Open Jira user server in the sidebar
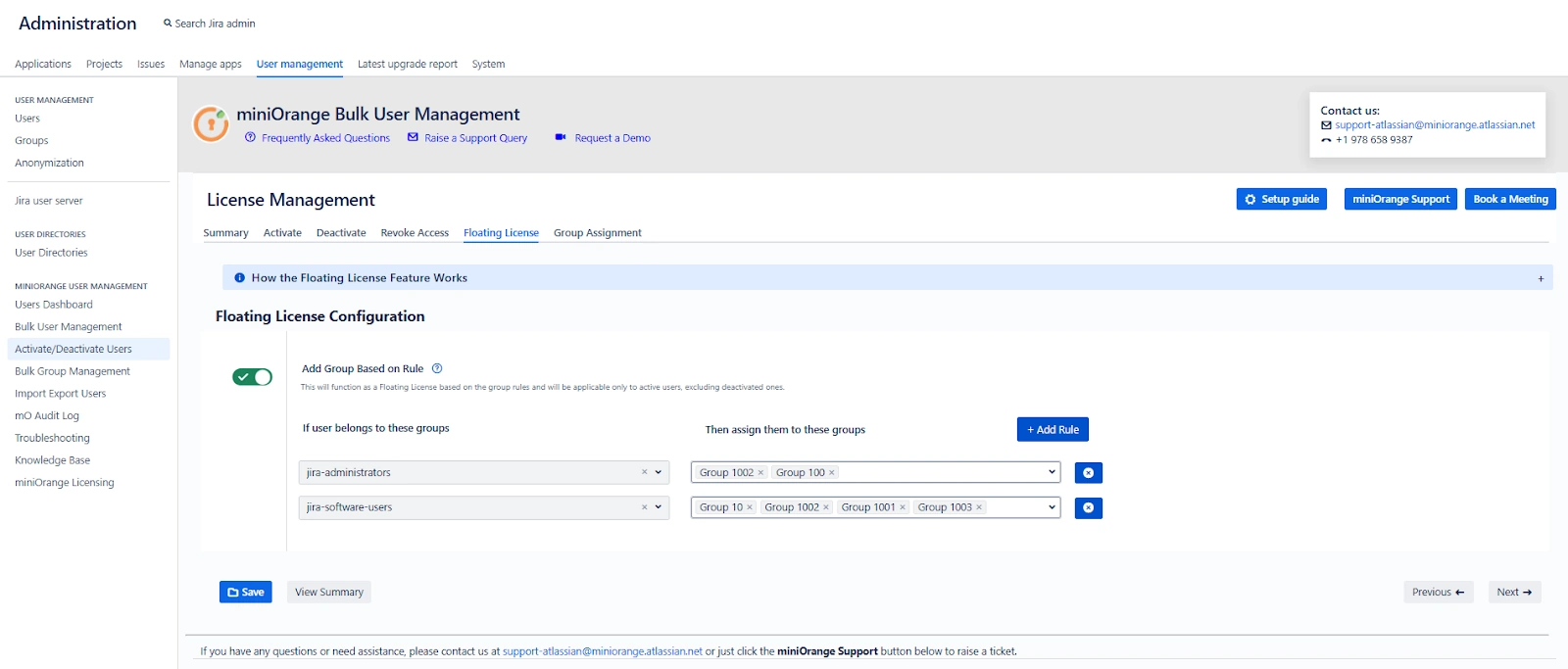1568x669 pixels. click(49, 201)
